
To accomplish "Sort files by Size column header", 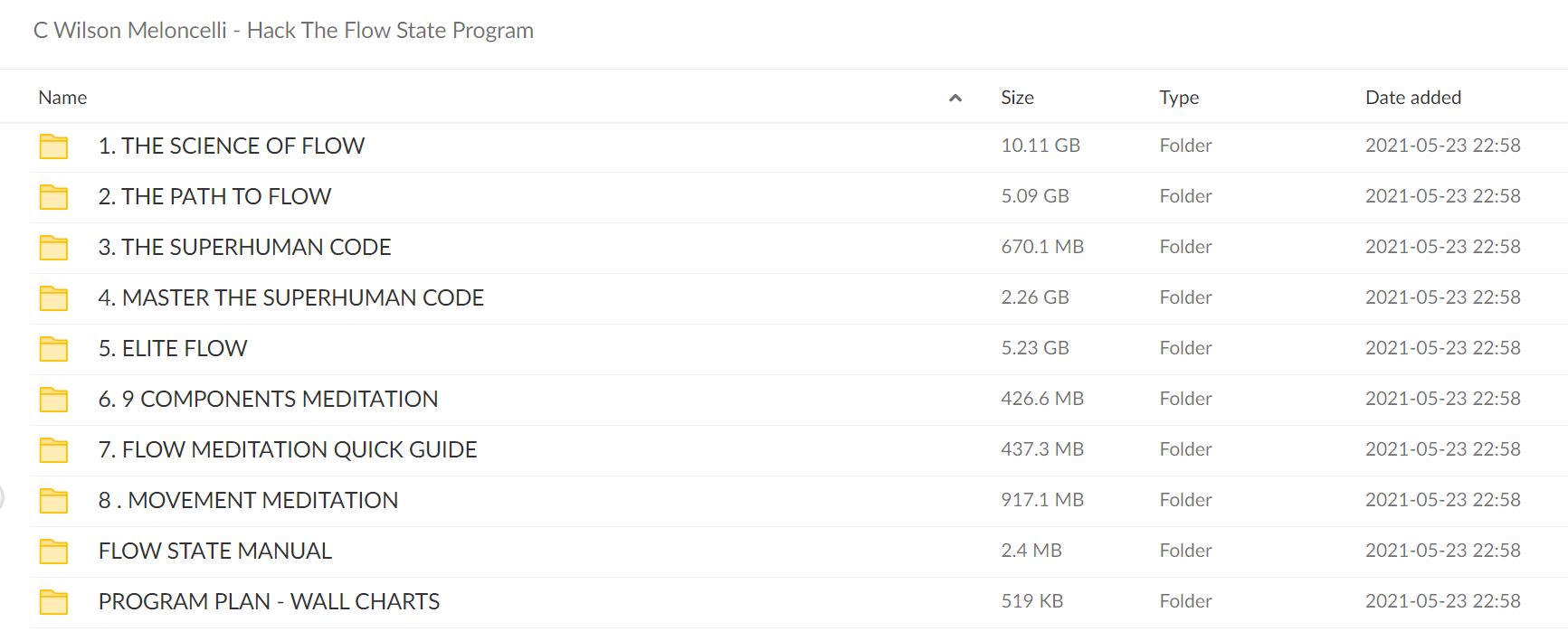I will (1017, 98).
